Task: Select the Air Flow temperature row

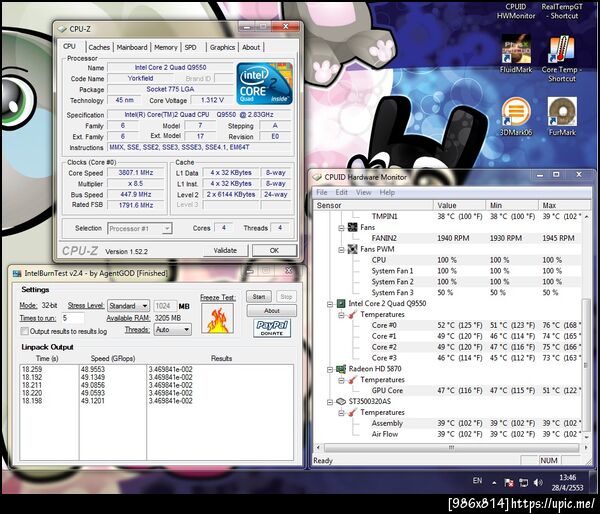Action: tap(448, 434)
